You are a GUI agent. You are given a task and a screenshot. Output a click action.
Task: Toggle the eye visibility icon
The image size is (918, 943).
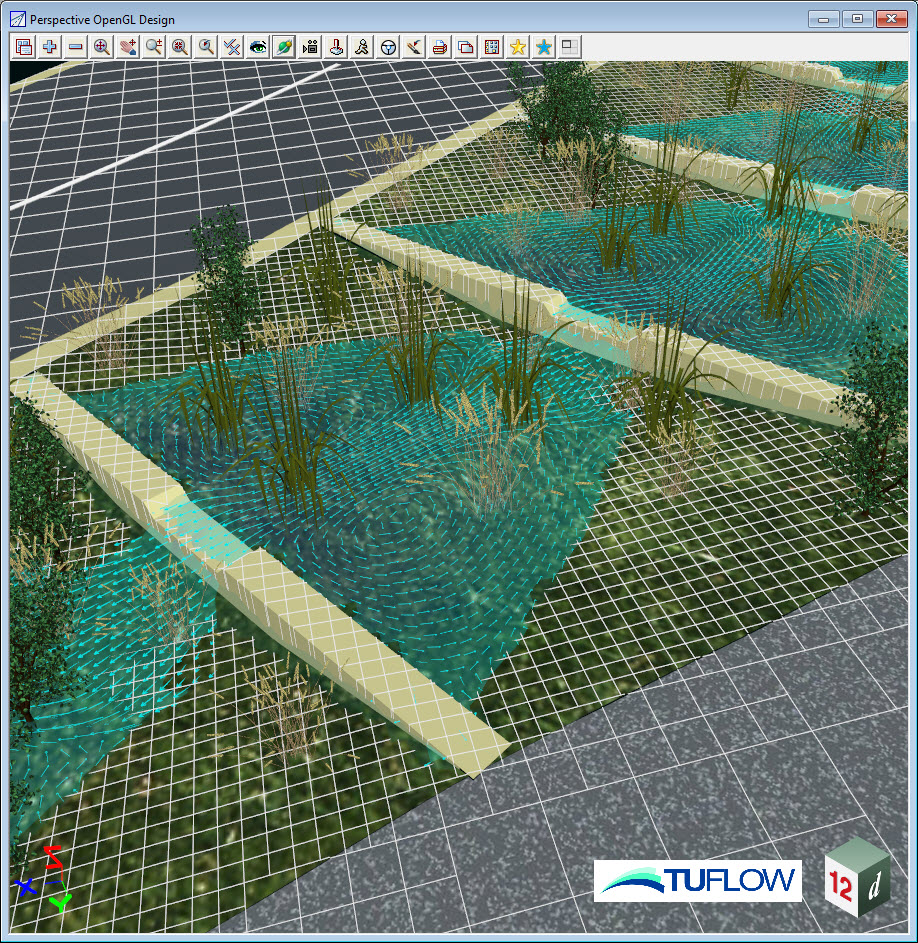click(x=257, y=47)
